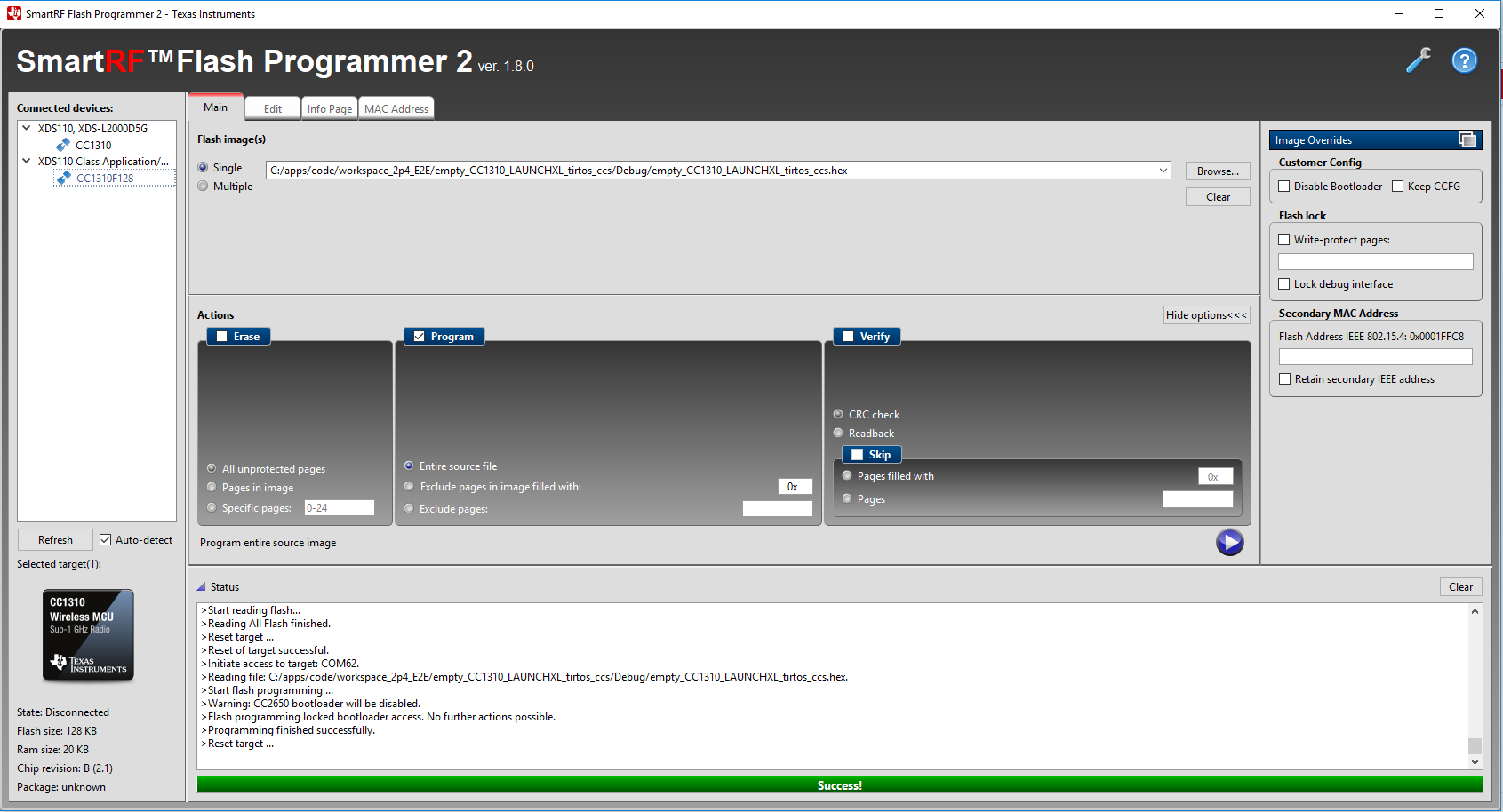Toggle the Auto-detect checkbox
Image resolution: width=1503 pixels, height=812 pixels.
click(x=106, y=540)
